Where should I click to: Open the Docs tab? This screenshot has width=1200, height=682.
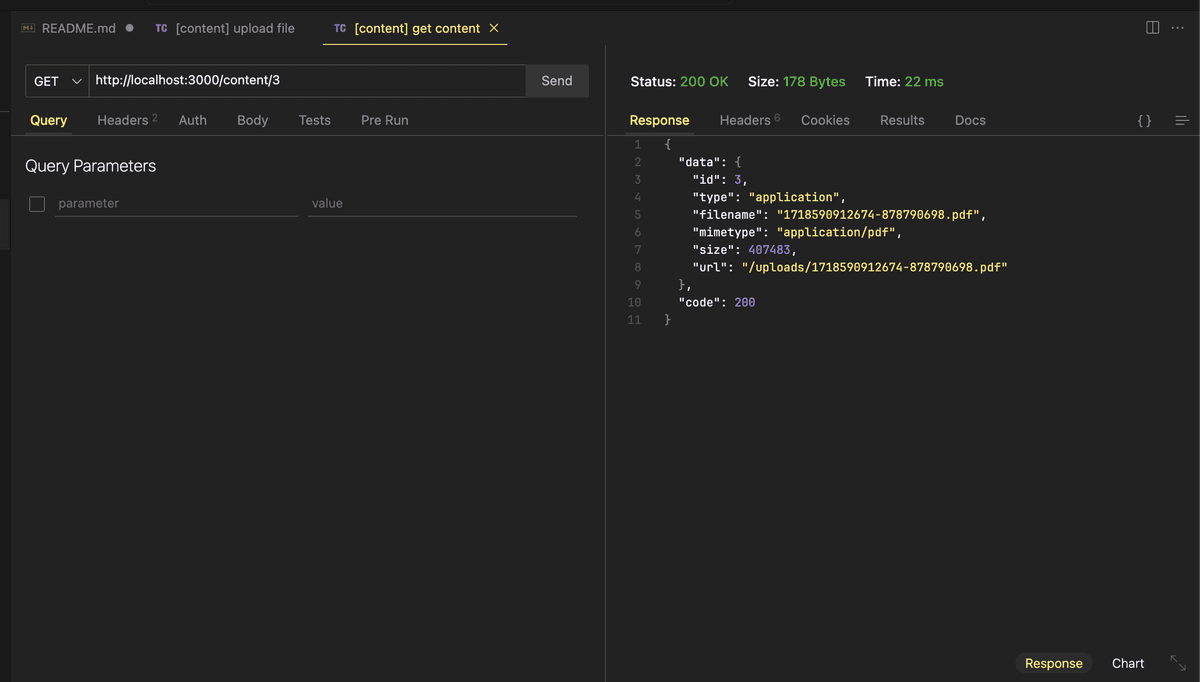coord(970,120)
